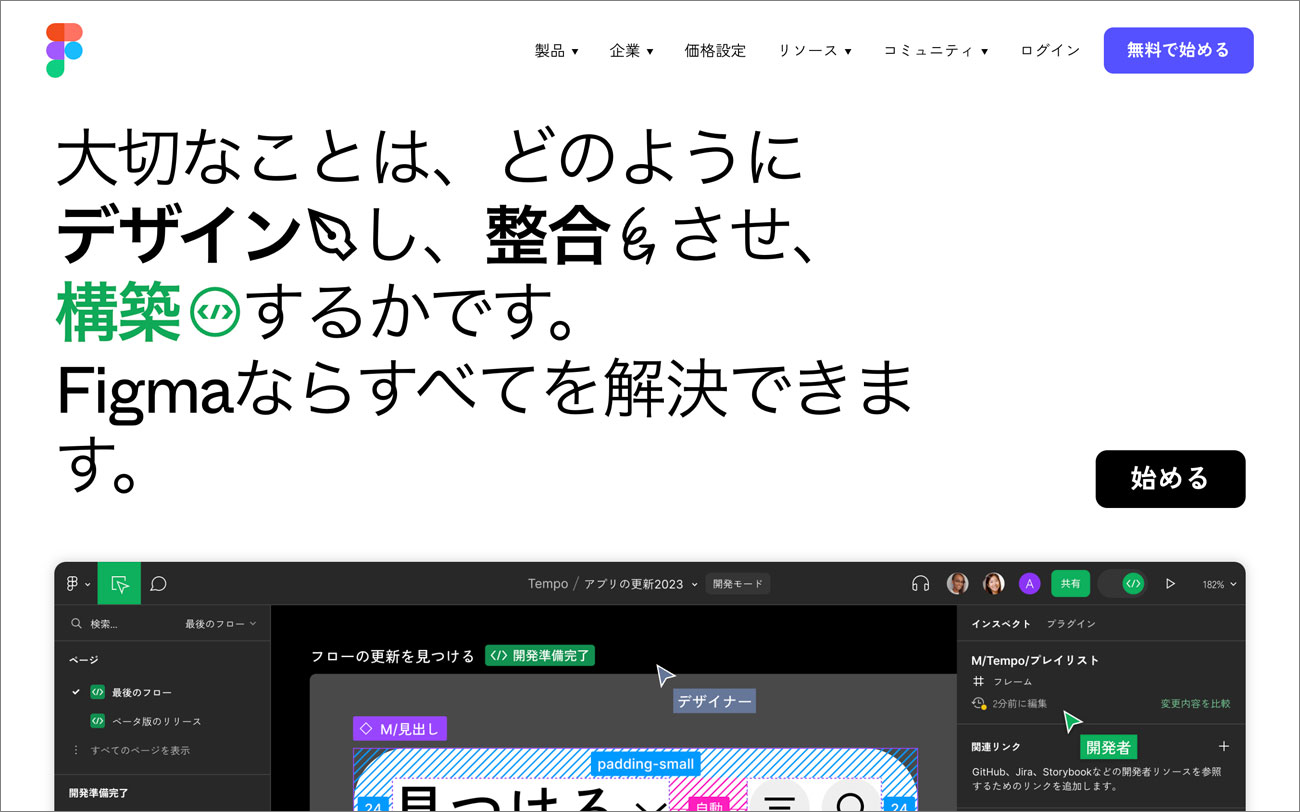The width and height of the screenshot is (1300, 812).
Task: Add a related link with plus icon
Action: (x=1224, y=746)
